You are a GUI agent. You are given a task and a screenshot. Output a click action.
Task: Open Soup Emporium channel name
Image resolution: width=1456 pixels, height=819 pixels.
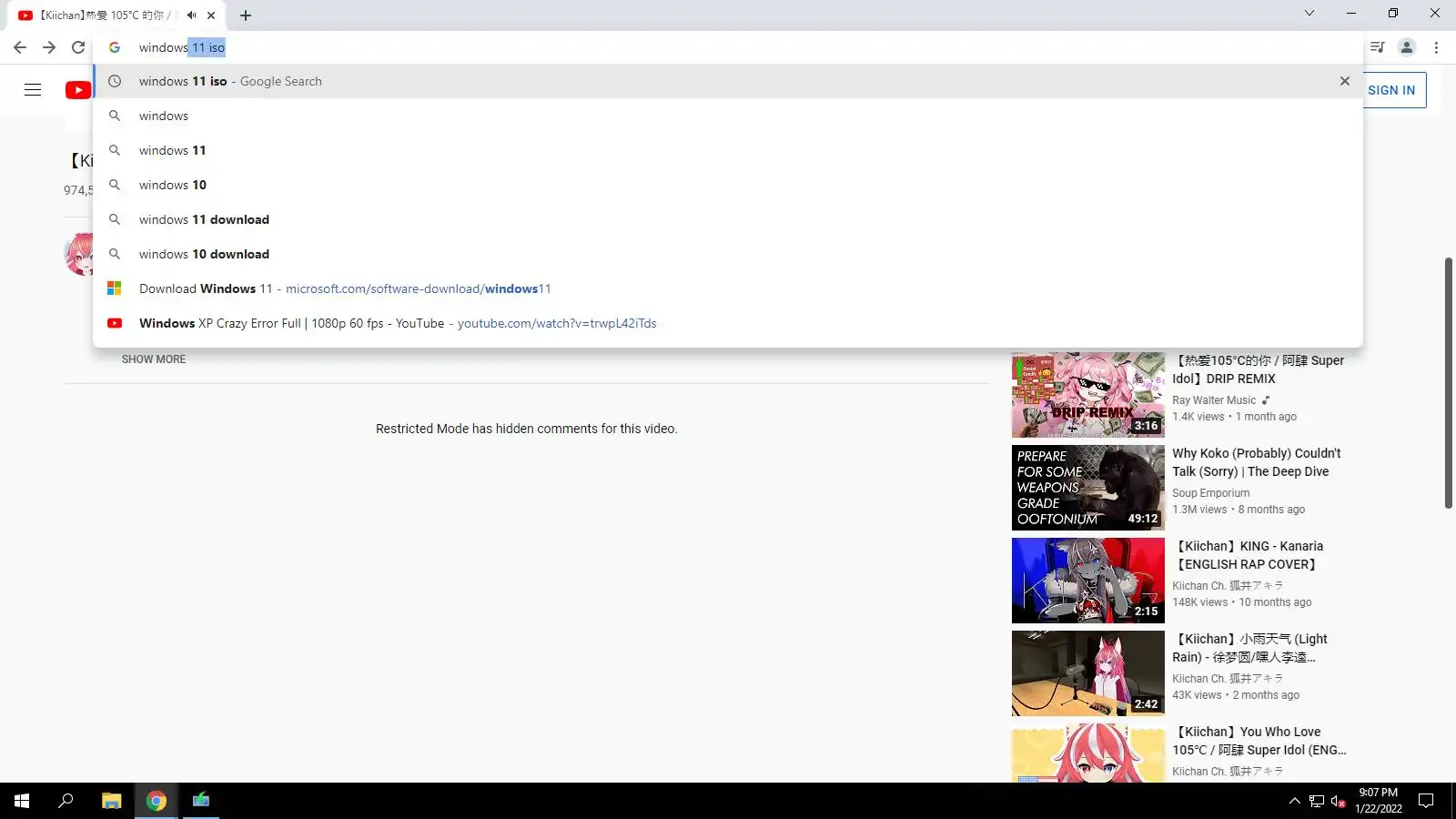click(x=1210, y=493)
